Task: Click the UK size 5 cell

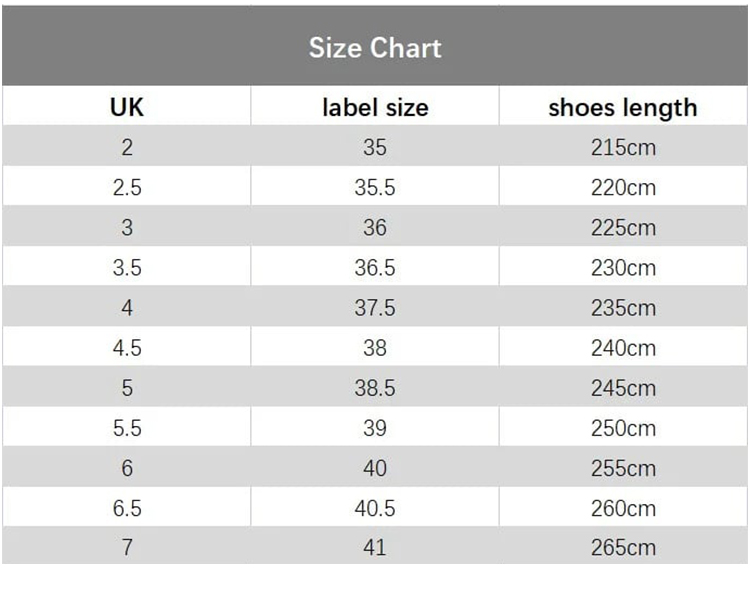Action: click(x=127, y=387)
